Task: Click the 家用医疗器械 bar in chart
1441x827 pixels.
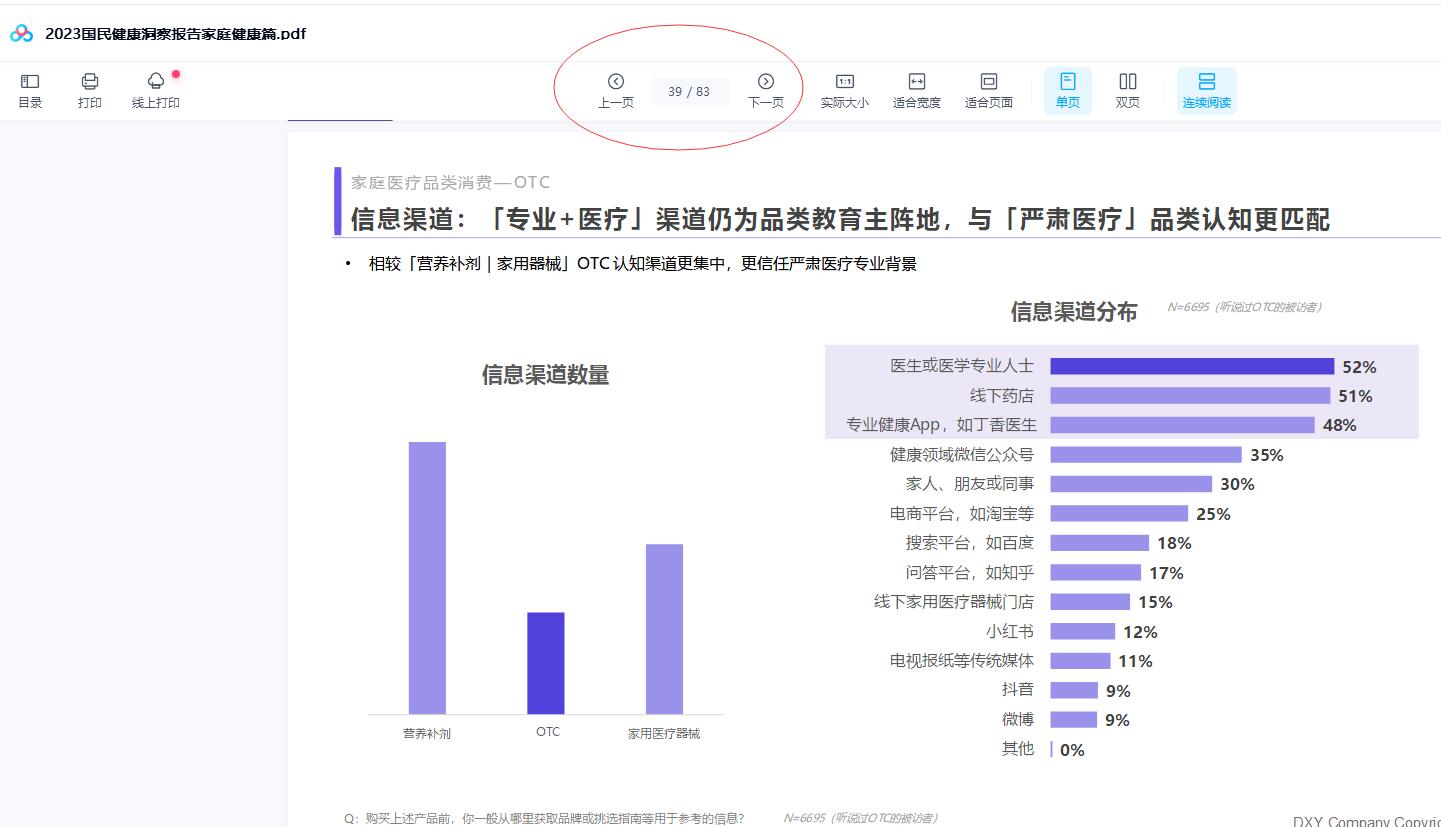Action: point(664,629)
